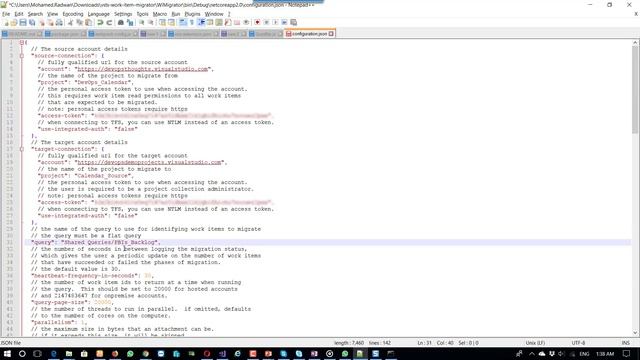
Task: Click the devopsdemoprojects.visualstudio.com URL
Action: 149,162
